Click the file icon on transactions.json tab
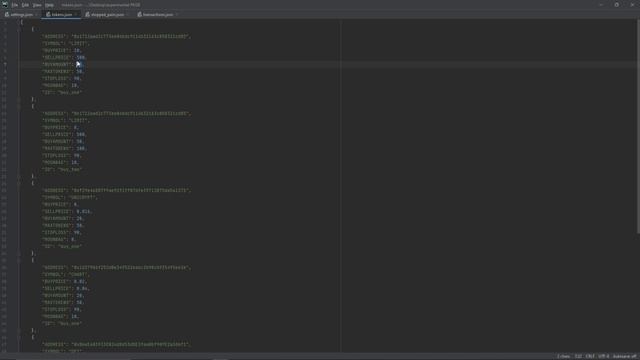This screenshot has height=360, width=640. pyautogui.click(x=140, y=15)
